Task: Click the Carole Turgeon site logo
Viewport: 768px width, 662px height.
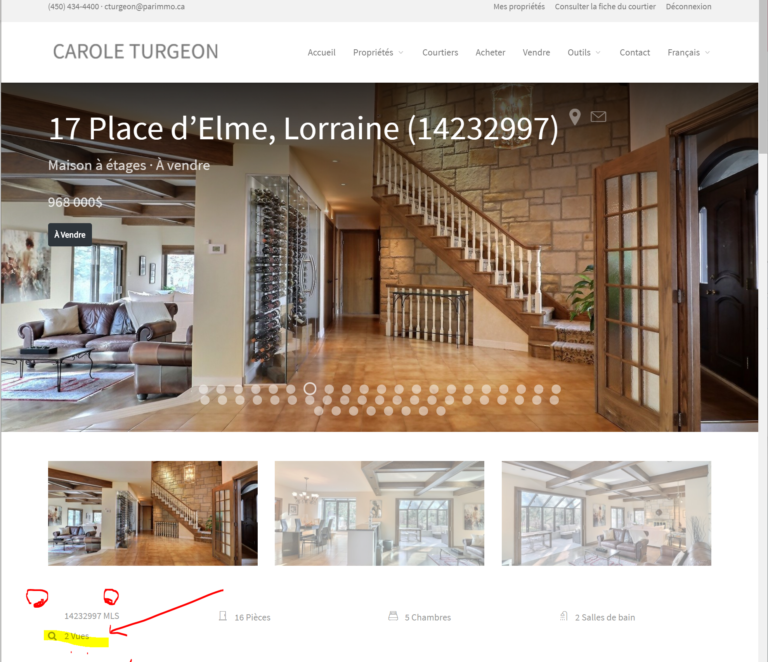Action: pyautogui.click(x=136, y=51)
